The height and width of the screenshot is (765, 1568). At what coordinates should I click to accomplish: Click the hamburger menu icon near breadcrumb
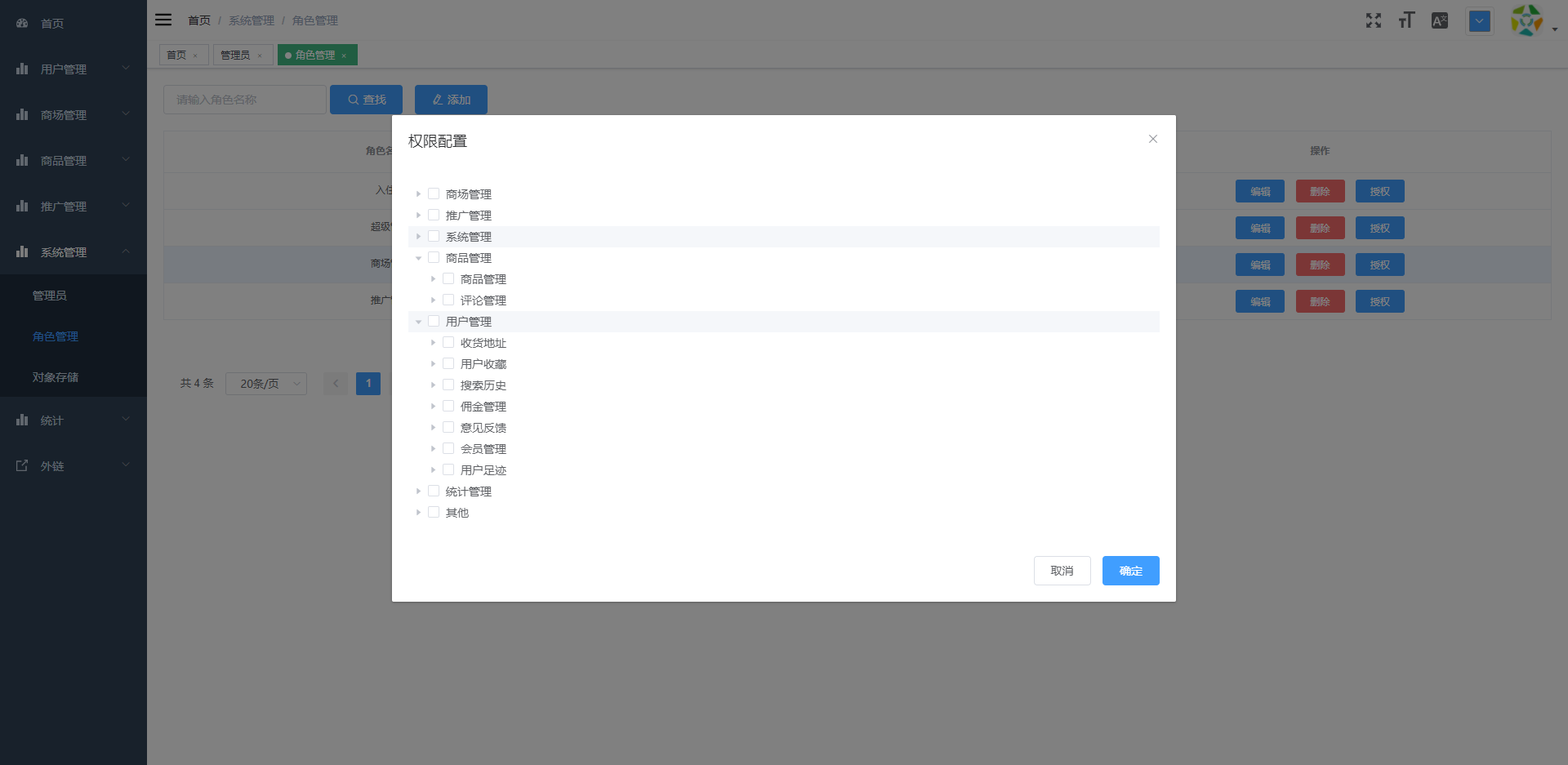(163, 20)
